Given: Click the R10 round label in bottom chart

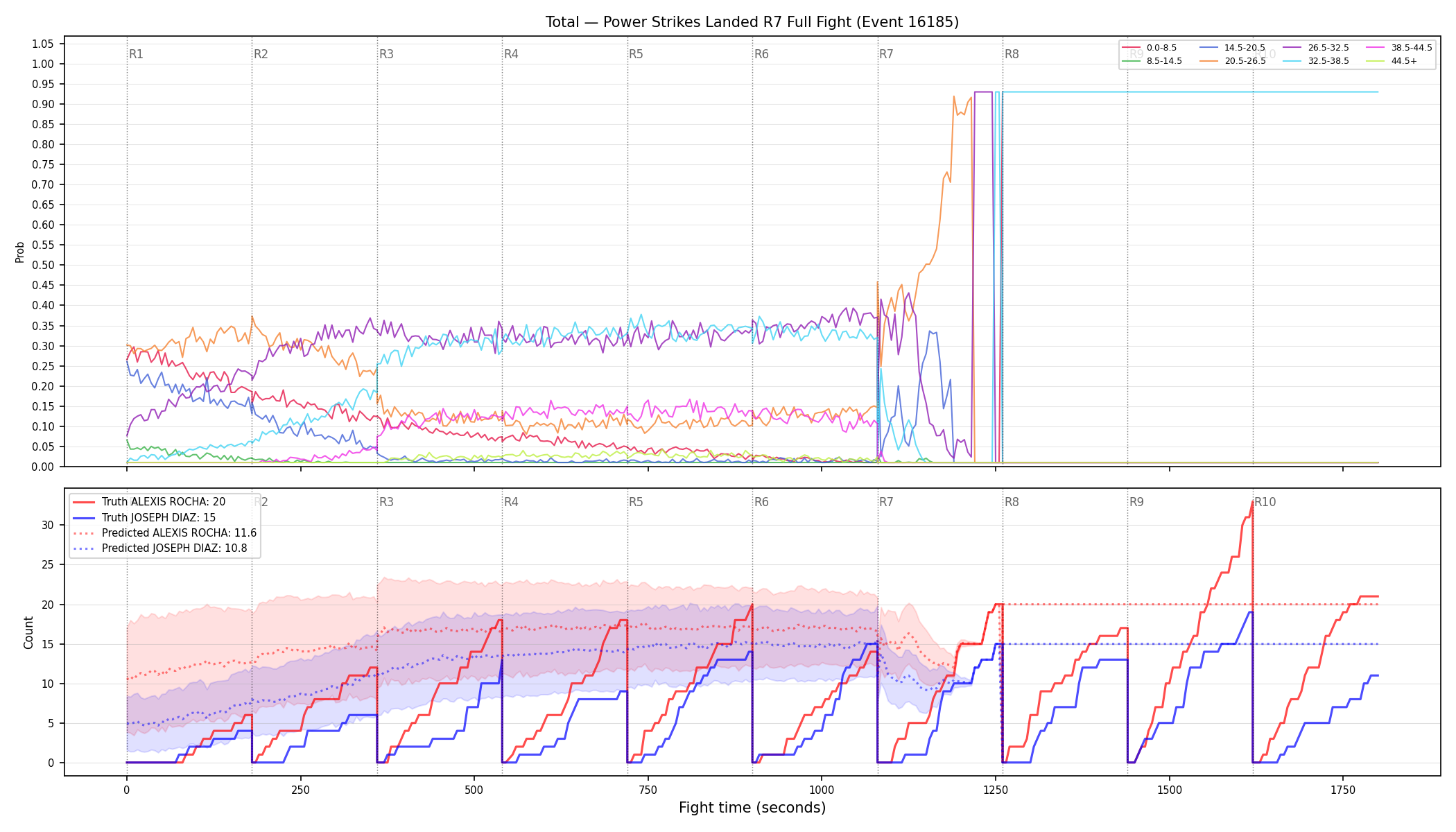Looking at the screenshot, I should 1265,502.
